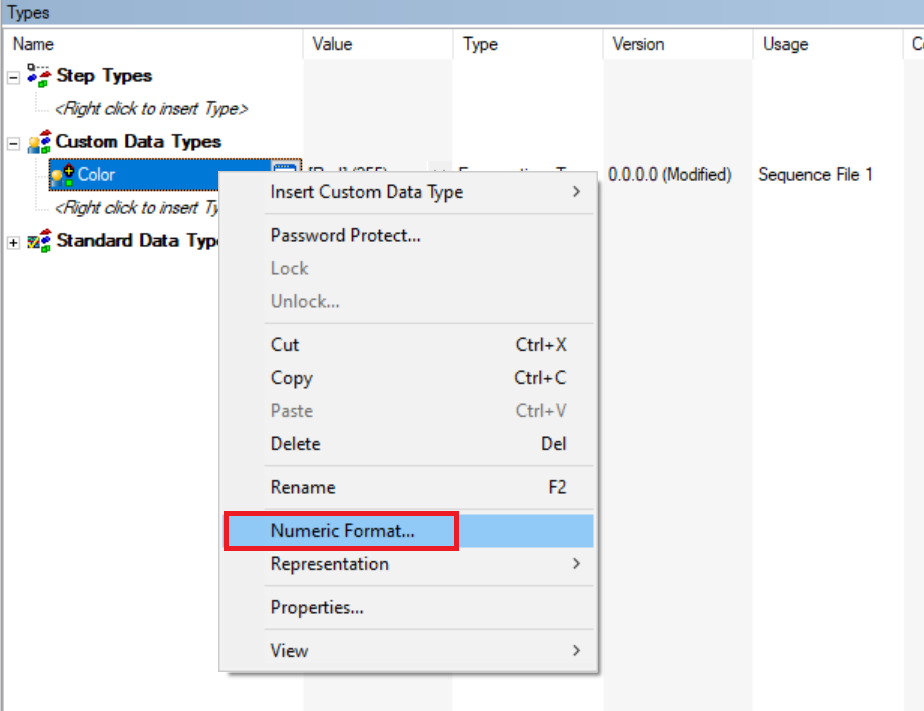Screen dimensions: 924x711
Task: Collapse the Custom Data Types node
Action: [x=14, y=143]
